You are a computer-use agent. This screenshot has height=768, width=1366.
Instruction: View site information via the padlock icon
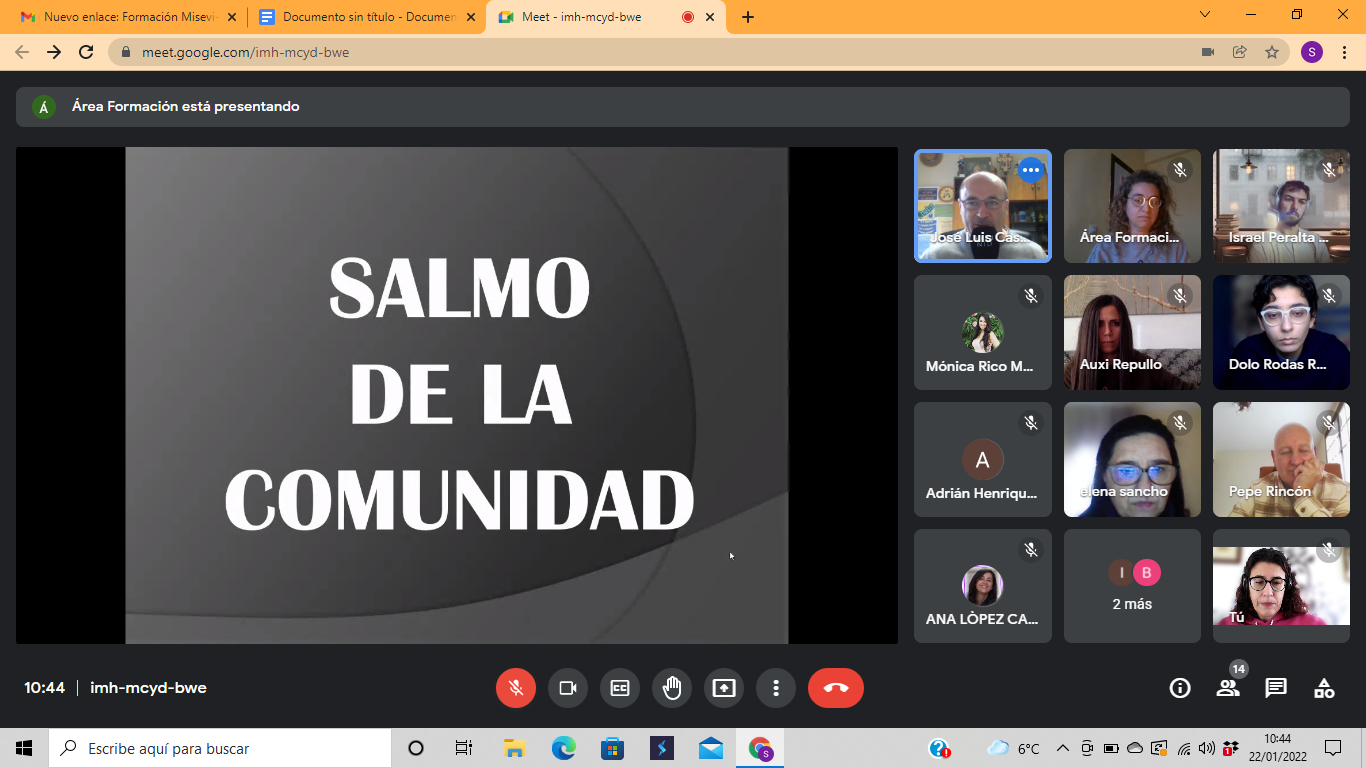[x=125, y=52]
